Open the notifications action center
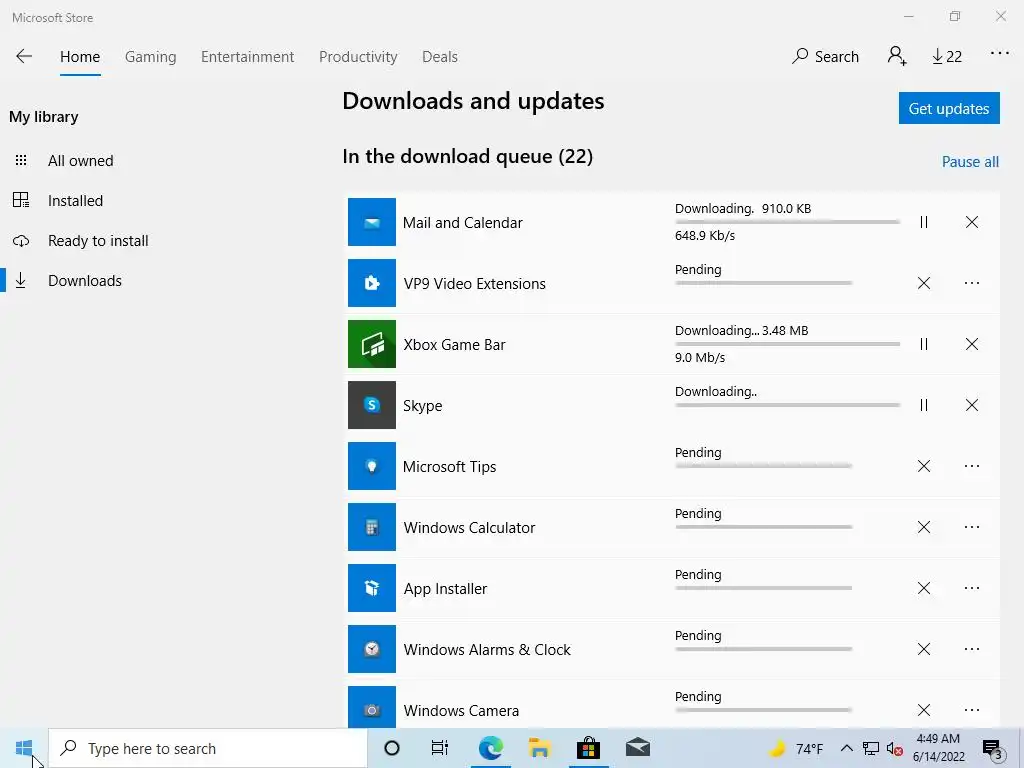The height and width of the screenshot is (768, 1024). point(993,749)
